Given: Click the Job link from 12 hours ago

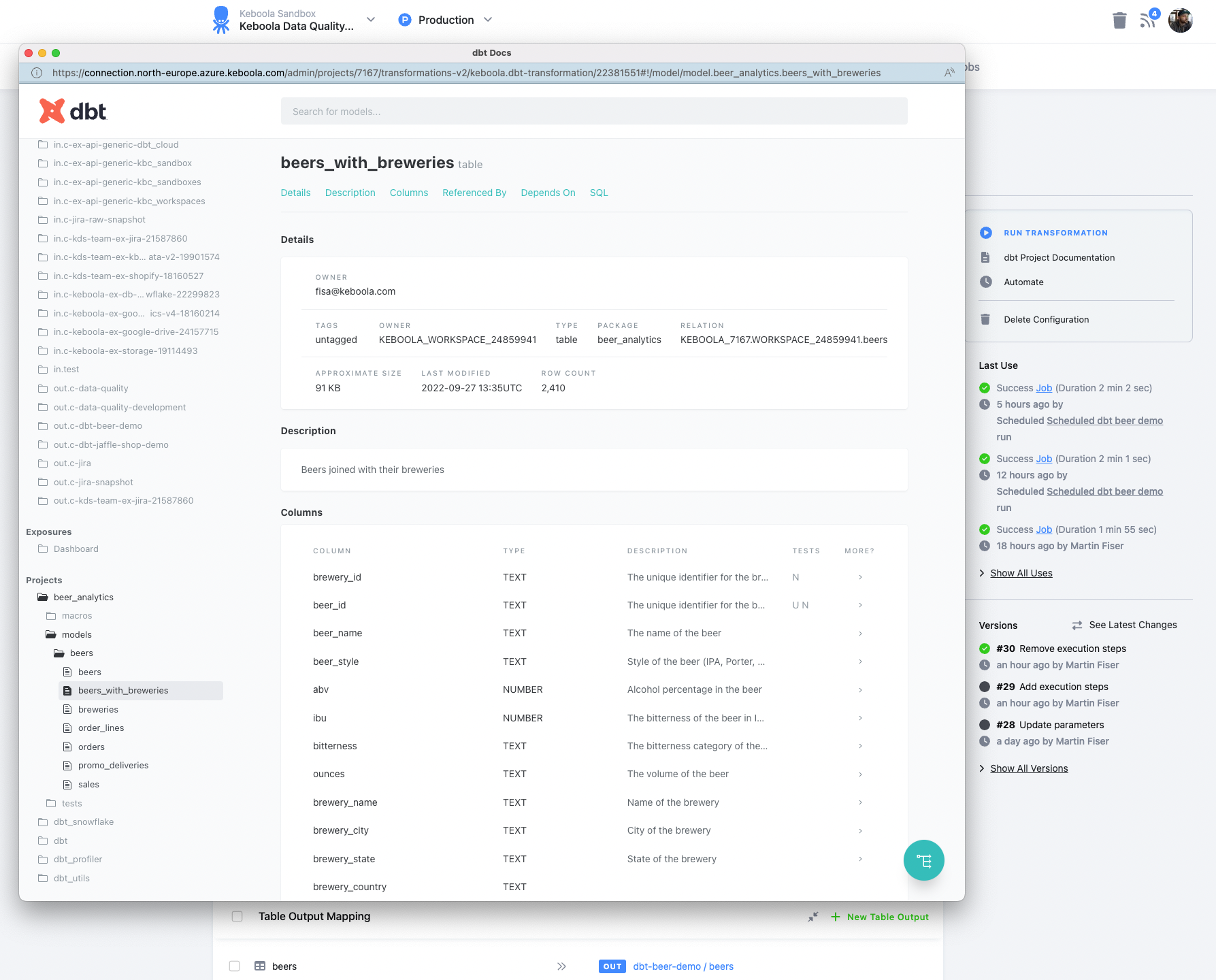Looking at the screenshot, I should (1044, 459).
